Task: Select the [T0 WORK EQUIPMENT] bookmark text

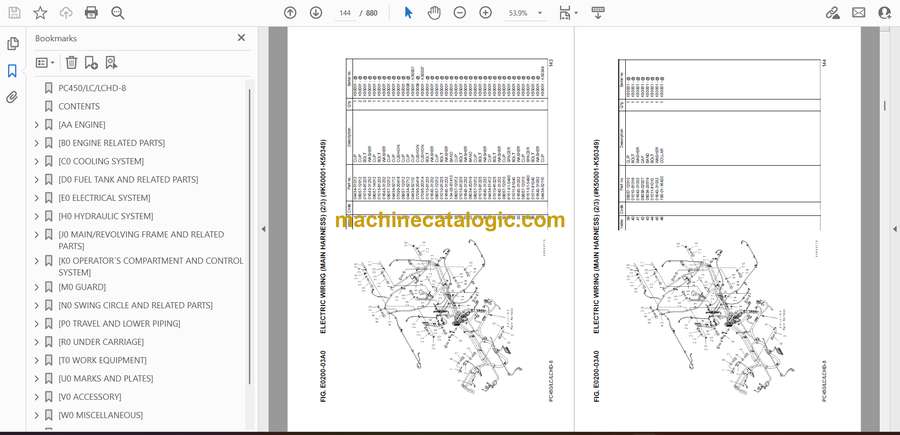Action: click(102, 360)
